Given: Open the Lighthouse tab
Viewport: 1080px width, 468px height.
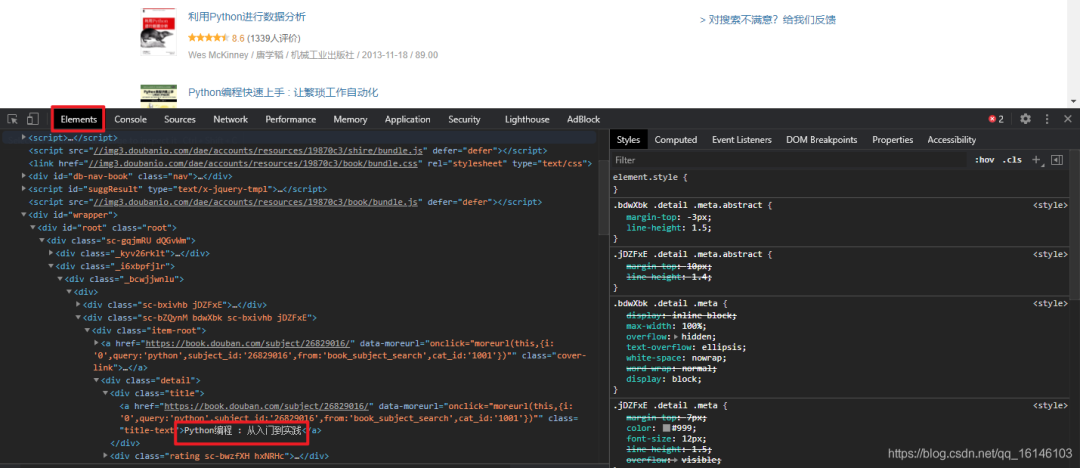Looking at the screenshot, I should tap(527, 119).
